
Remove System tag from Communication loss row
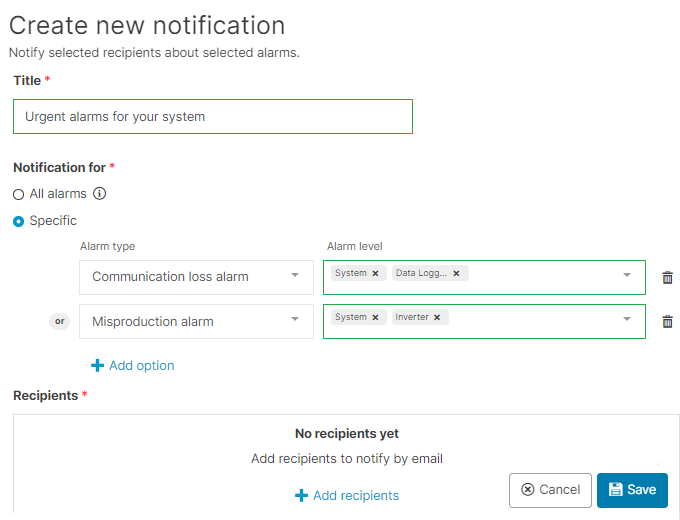[x=375, y=273]
